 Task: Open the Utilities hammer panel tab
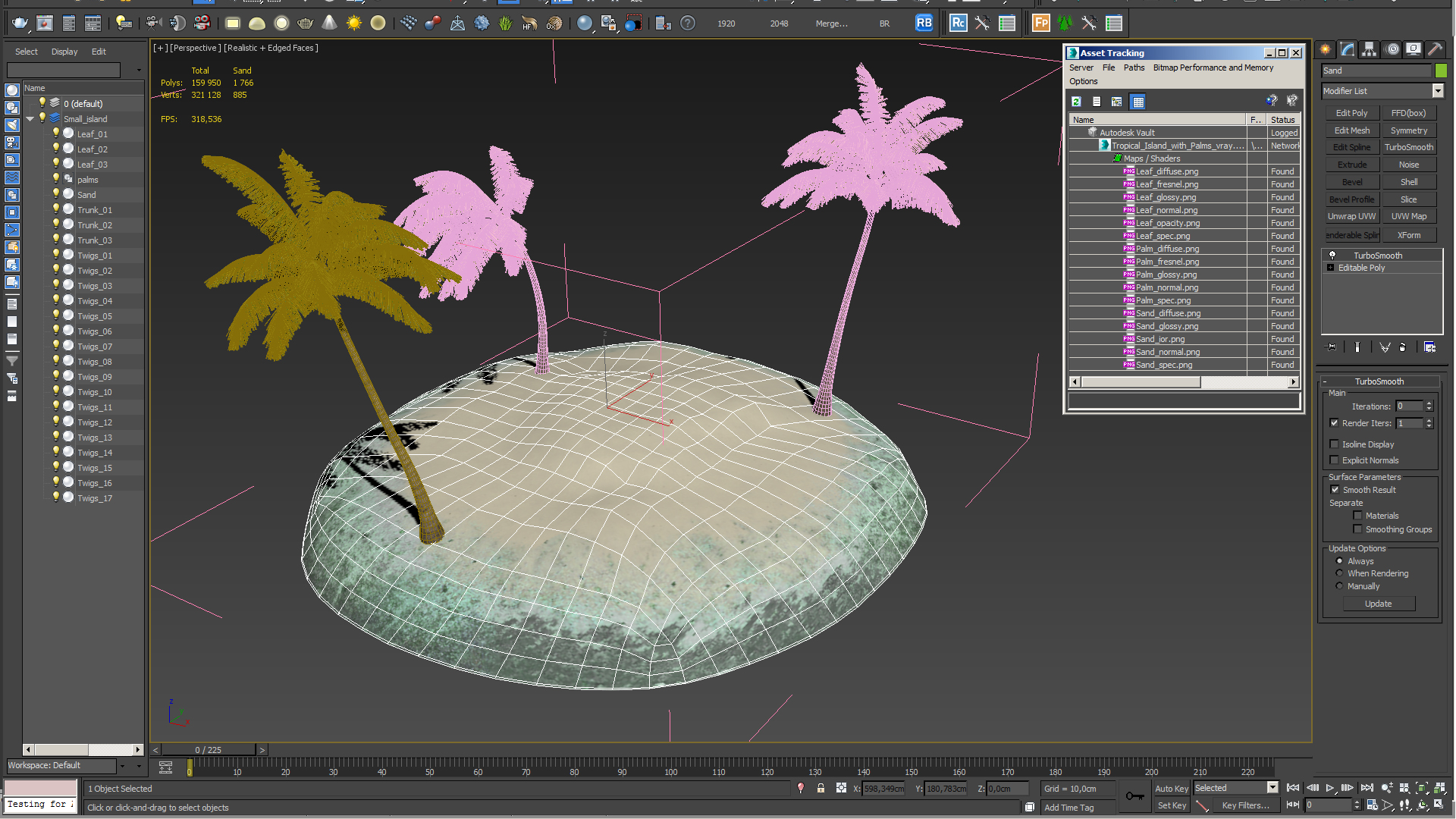point(1435,49)
